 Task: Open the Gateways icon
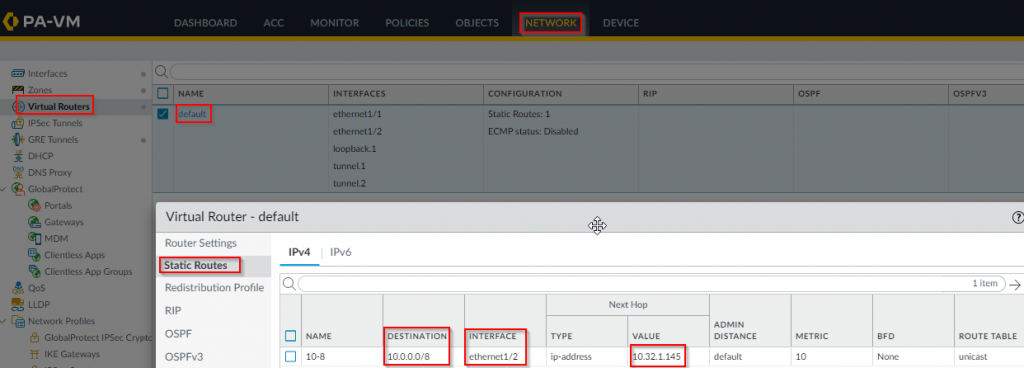[35, 222]
